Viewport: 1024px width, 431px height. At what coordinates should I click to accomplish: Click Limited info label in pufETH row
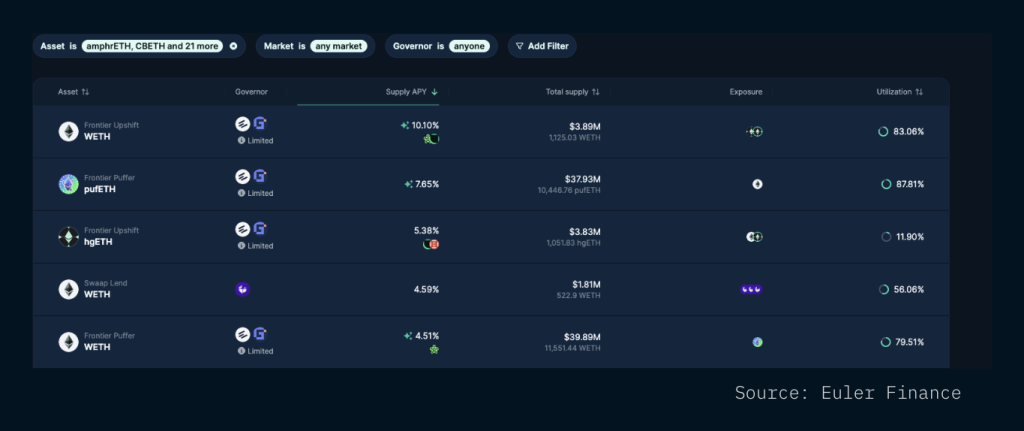pos(255,193)
